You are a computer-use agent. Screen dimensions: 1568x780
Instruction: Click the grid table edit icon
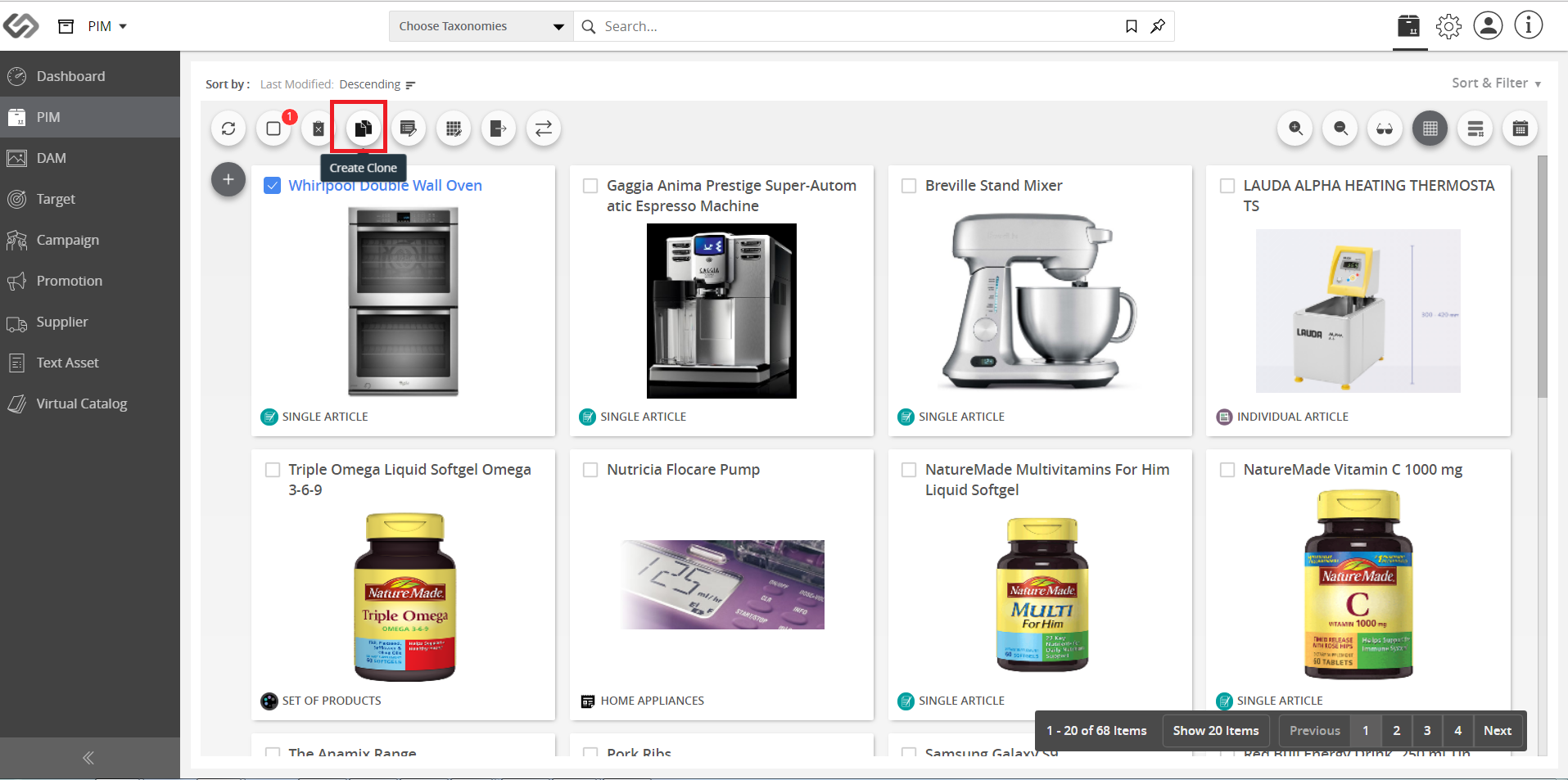click(454, 128)
